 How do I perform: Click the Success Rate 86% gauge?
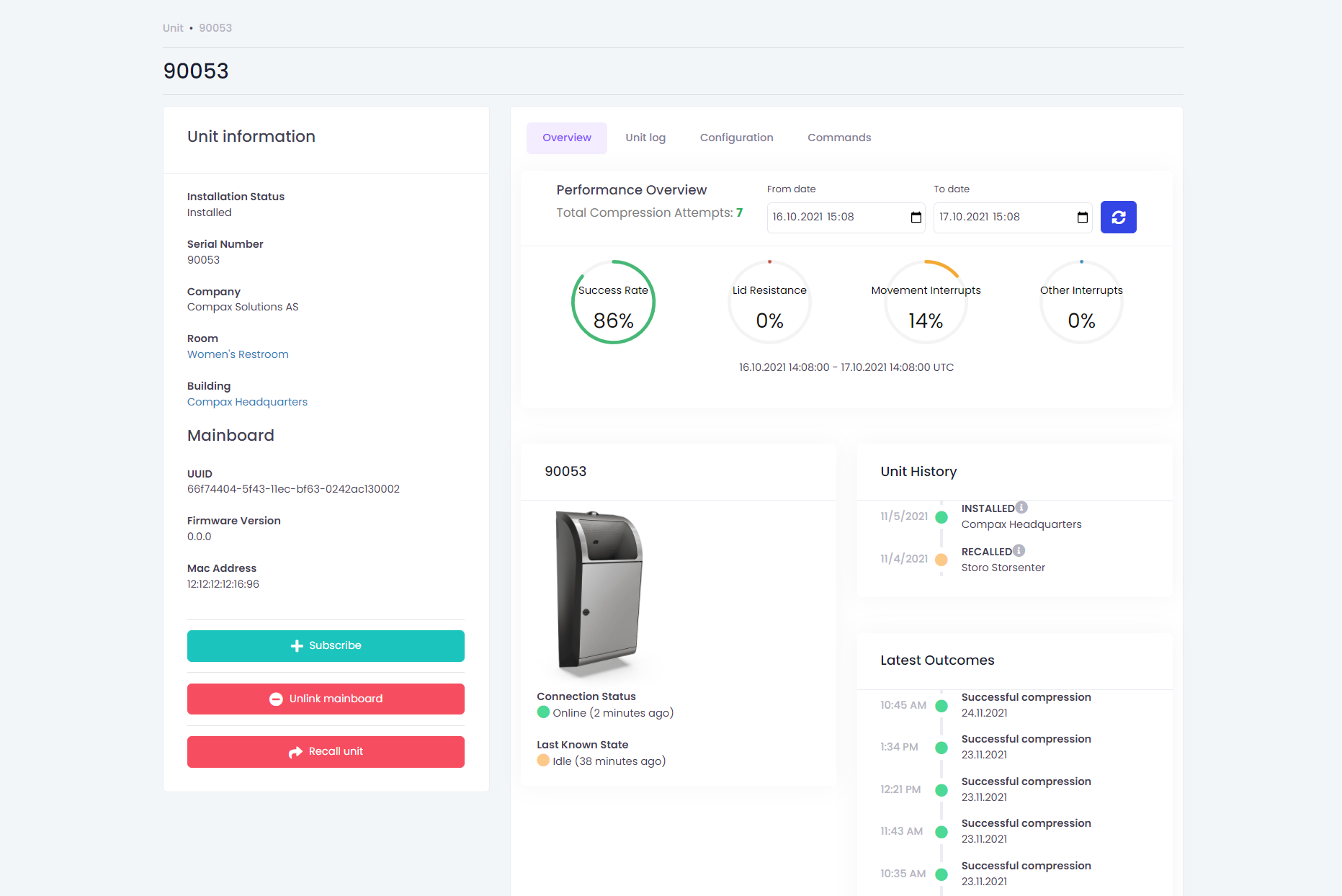[613, 303]
